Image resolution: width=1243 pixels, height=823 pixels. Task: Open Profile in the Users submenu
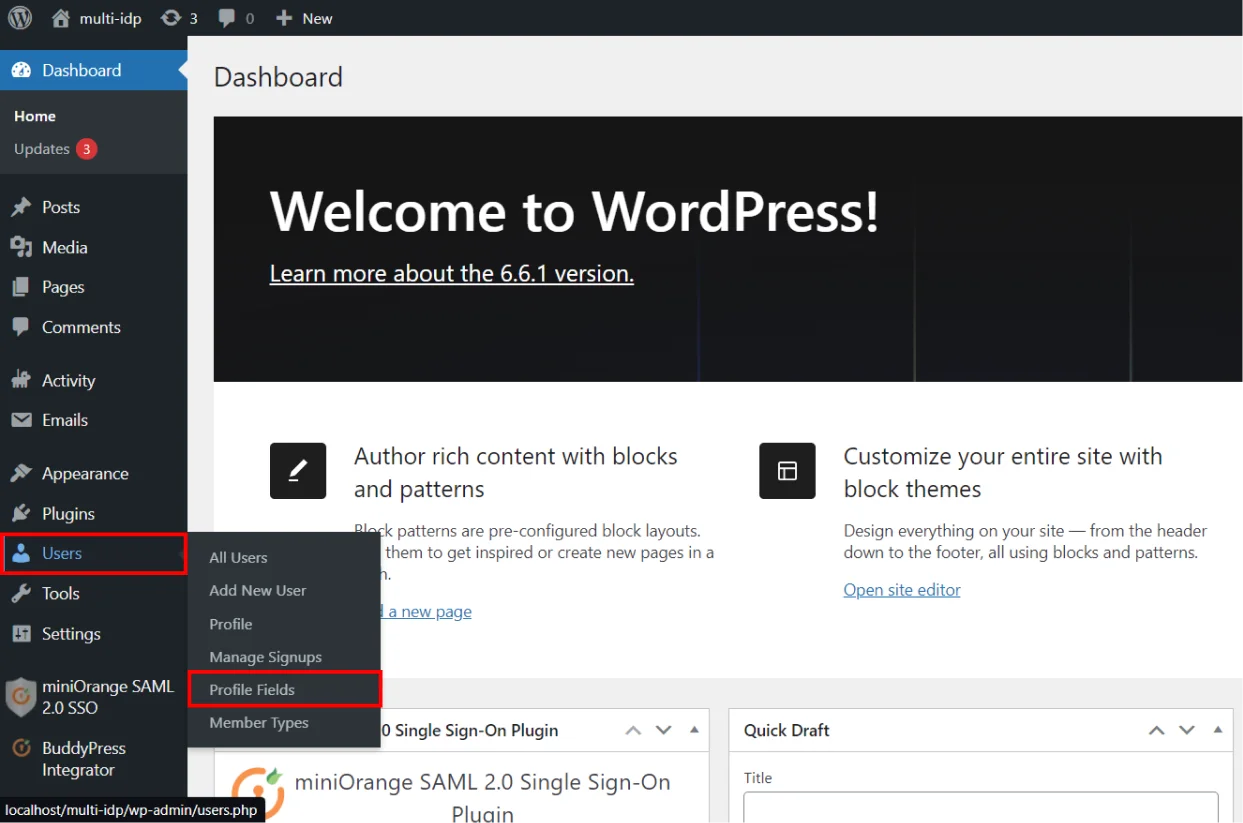(231, 623)
